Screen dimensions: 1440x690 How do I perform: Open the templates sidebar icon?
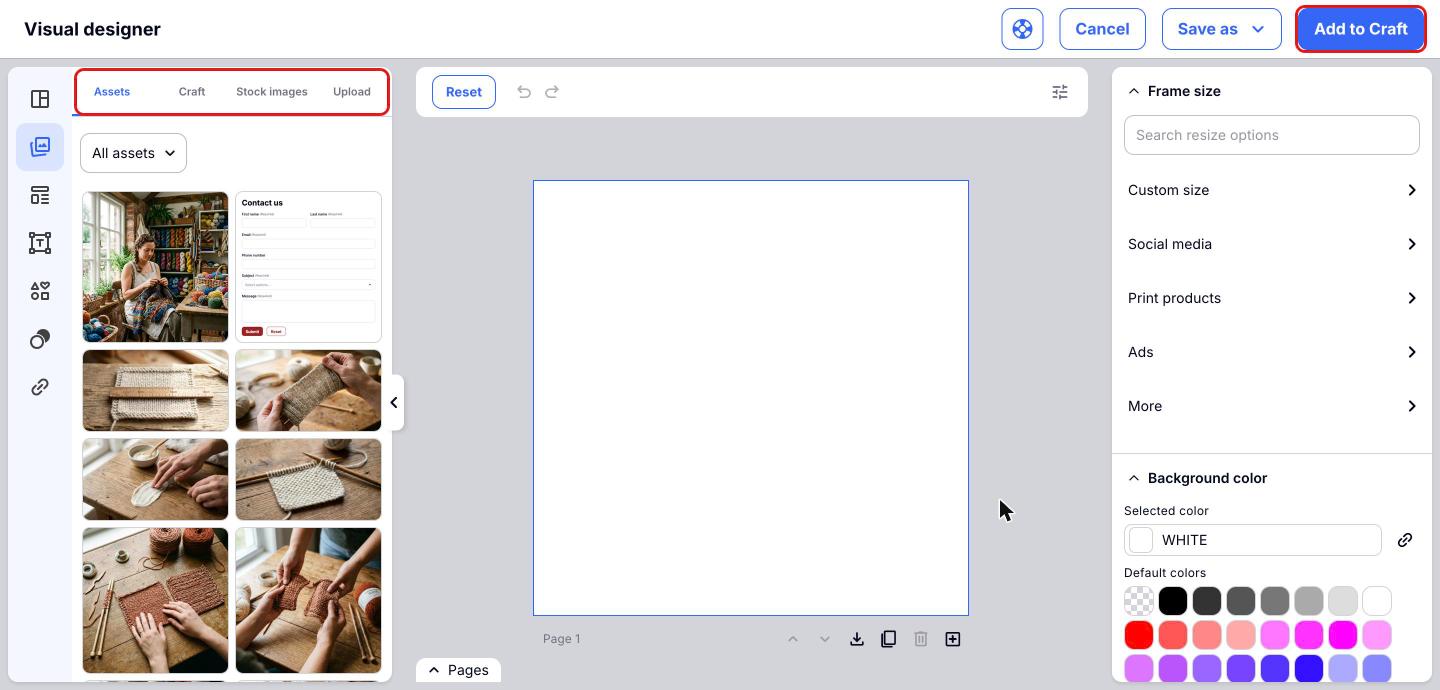point(40,195)
